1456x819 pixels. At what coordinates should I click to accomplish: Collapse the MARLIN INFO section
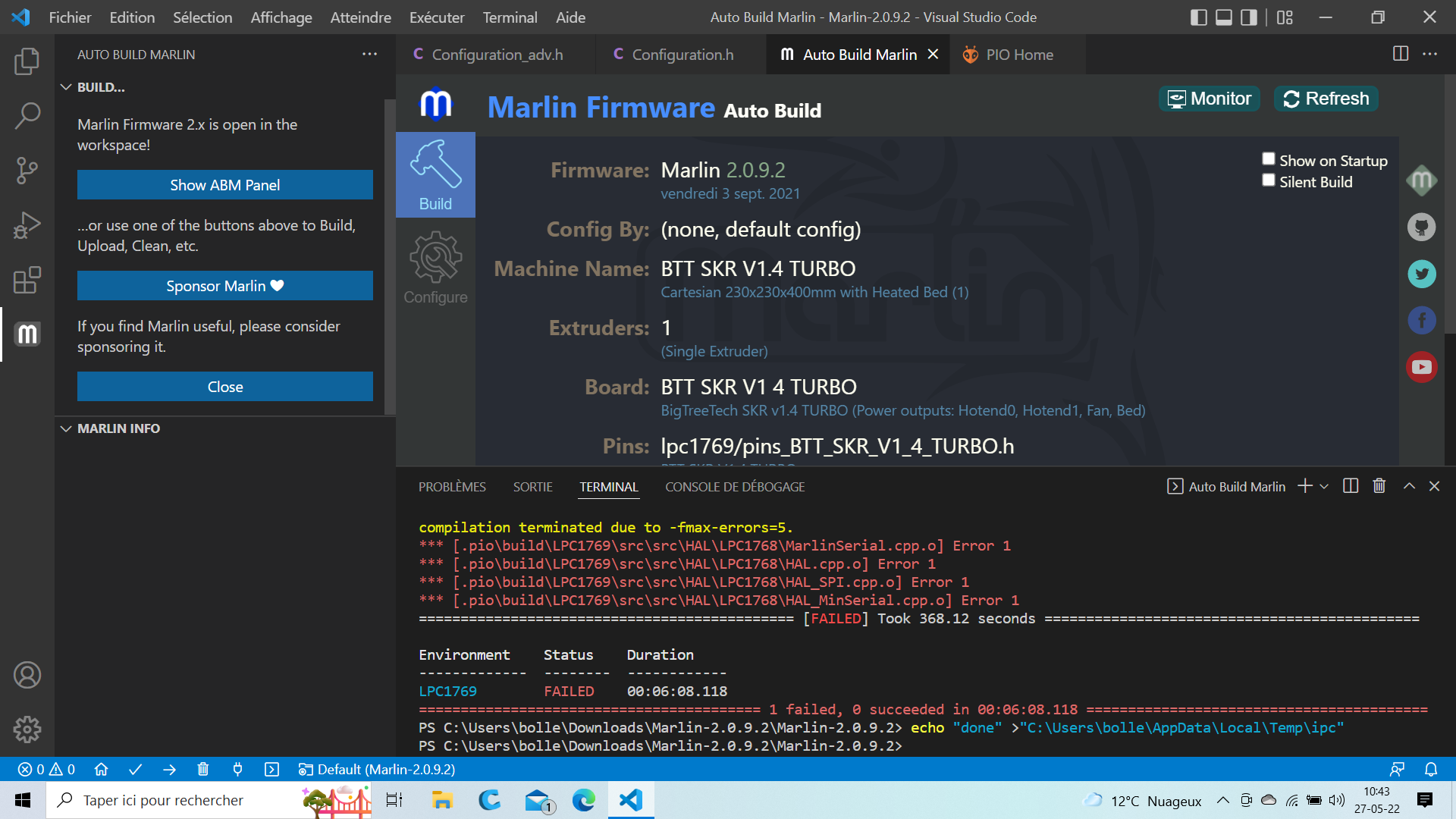[x=66, y=428]
